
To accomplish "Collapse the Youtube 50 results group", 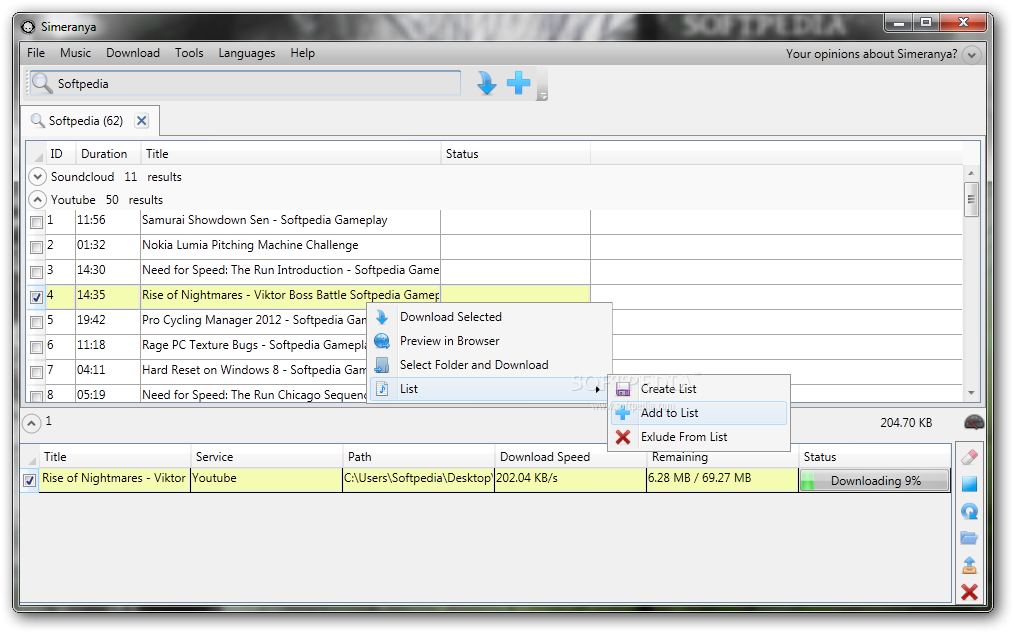I will click(x=38, y=199).
